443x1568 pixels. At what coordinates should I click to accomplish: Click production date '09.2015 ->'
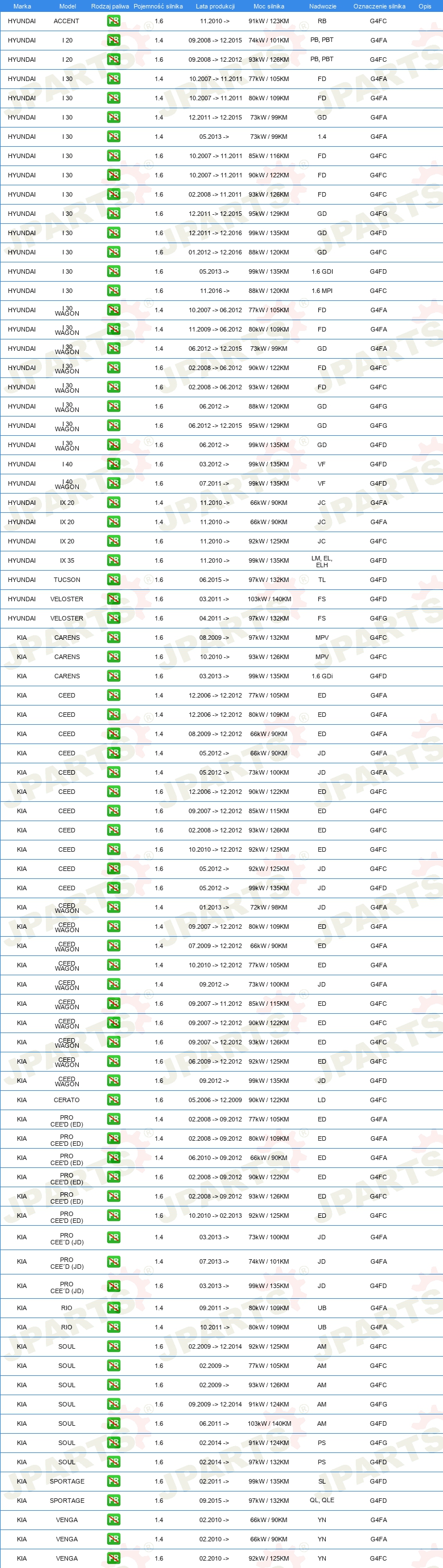coord(214,1501)
